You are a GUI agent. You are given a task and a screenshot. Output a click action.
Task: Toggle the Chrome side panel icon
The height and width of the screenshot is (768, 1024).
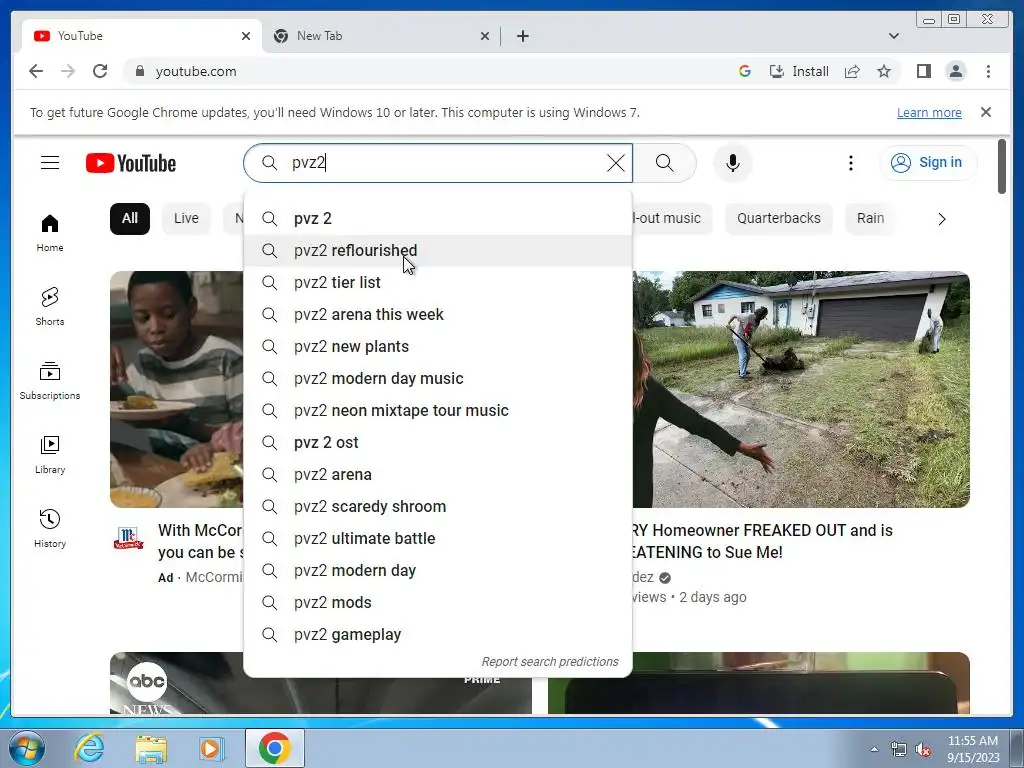coord(923,71)
